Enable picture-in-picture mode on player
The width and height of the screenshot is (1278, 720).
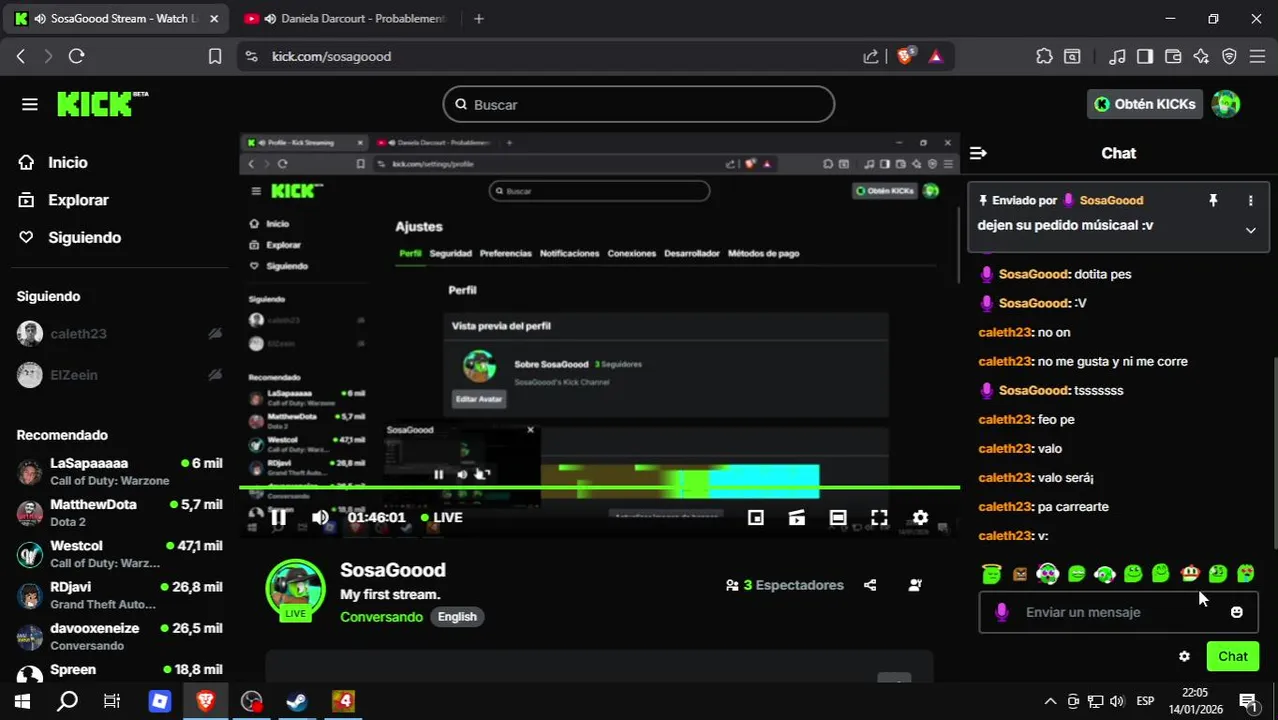coord(756,517)
